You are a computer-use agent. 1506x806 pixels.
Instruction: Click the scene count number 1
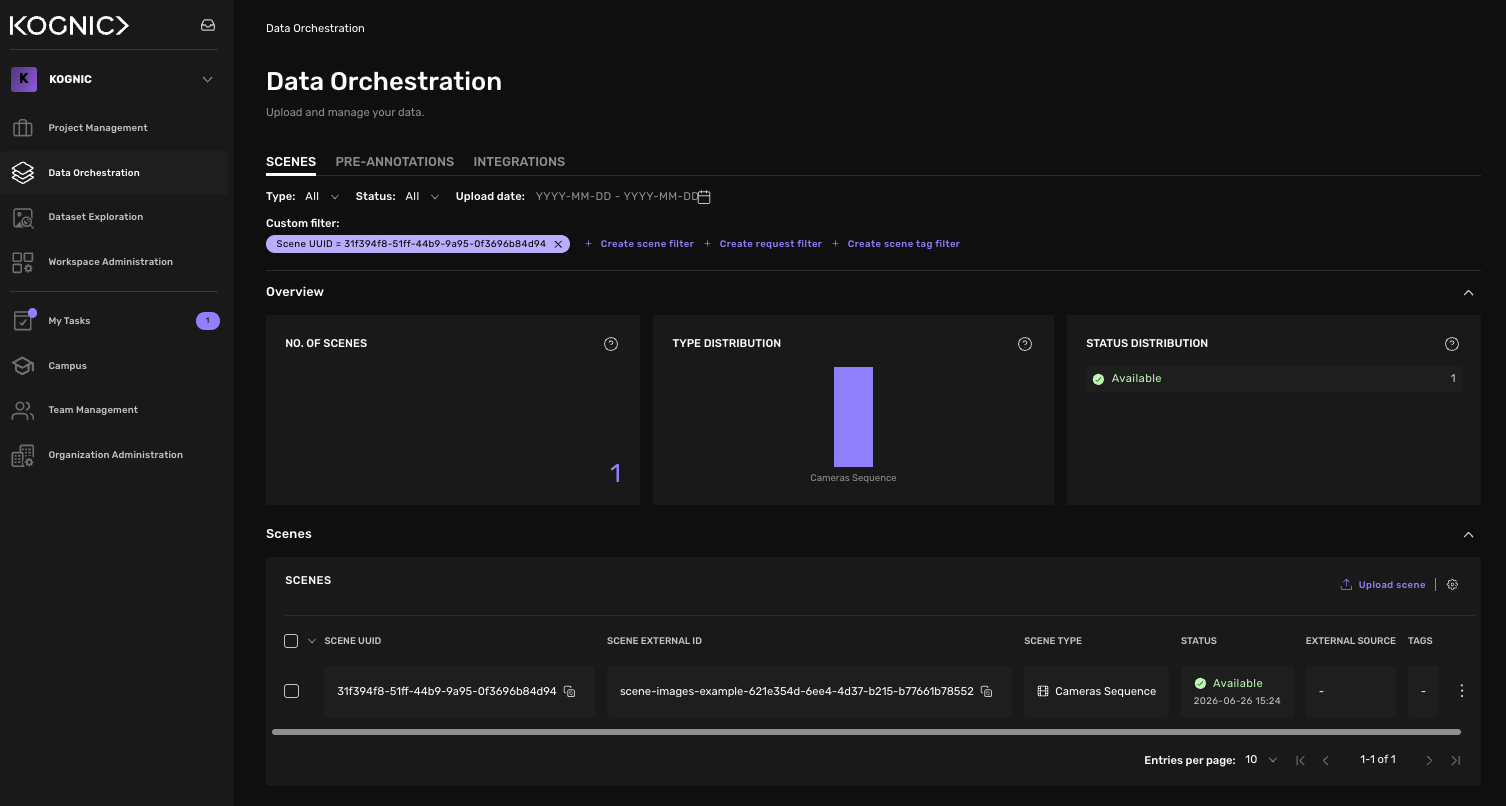615,473
